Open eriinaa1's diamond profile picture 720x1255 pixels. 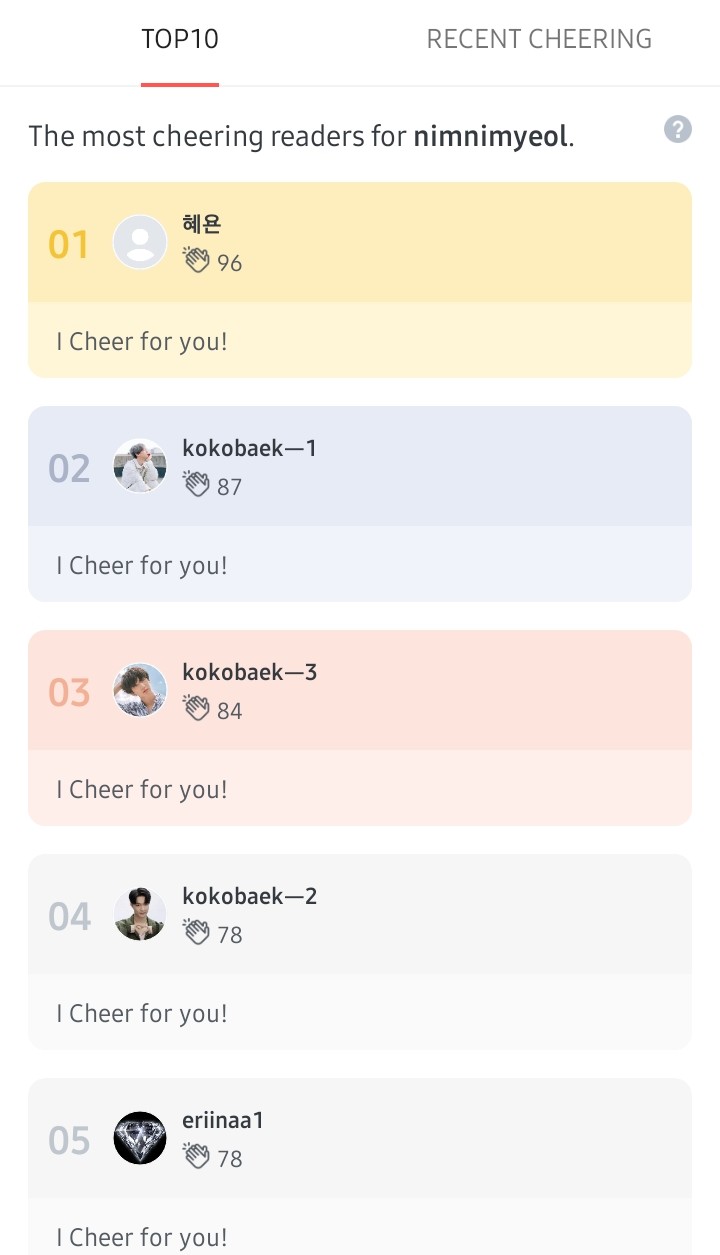tap(140, 1138)
